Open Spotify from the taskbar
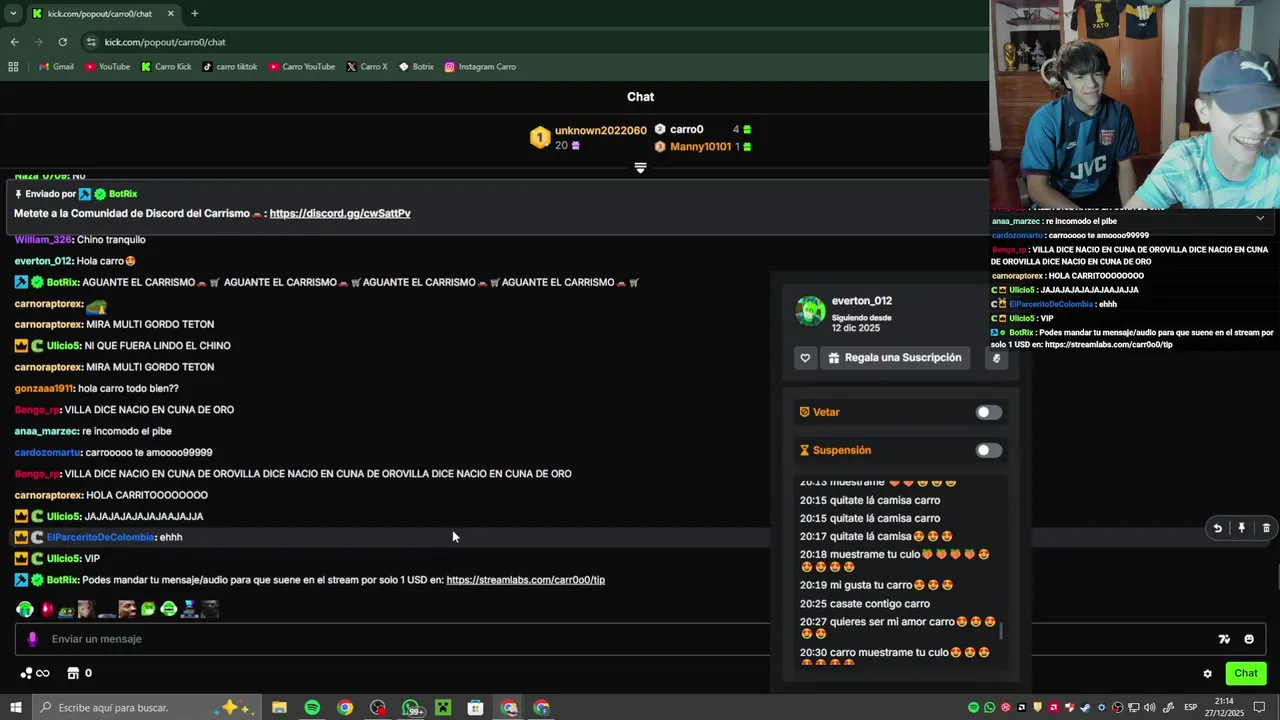The width and height of the screenshot is (1280, 720). coord(312,707)
